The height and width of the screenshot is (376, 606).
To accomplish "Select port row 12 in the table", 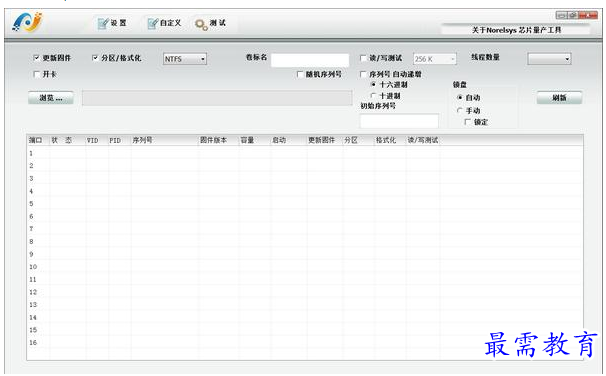I will click(305, 292).
